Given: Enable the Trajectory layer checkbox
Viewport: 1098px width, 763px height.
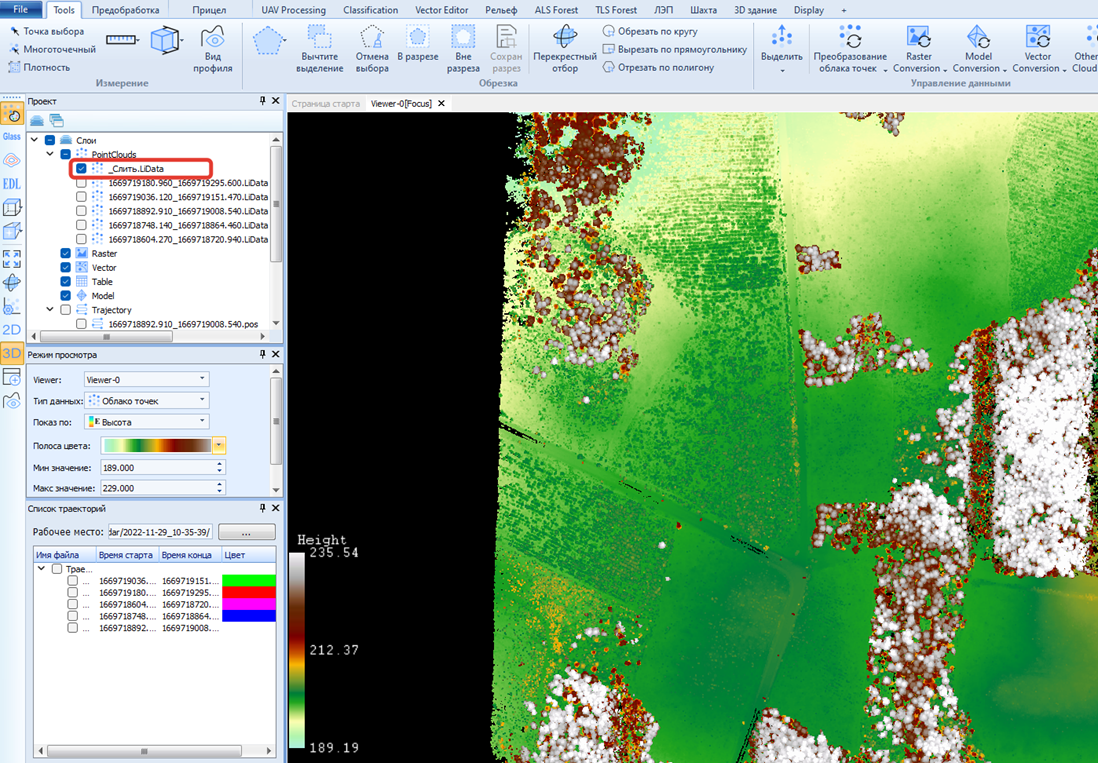Looking at the screenshot, I should click(65, 309).
